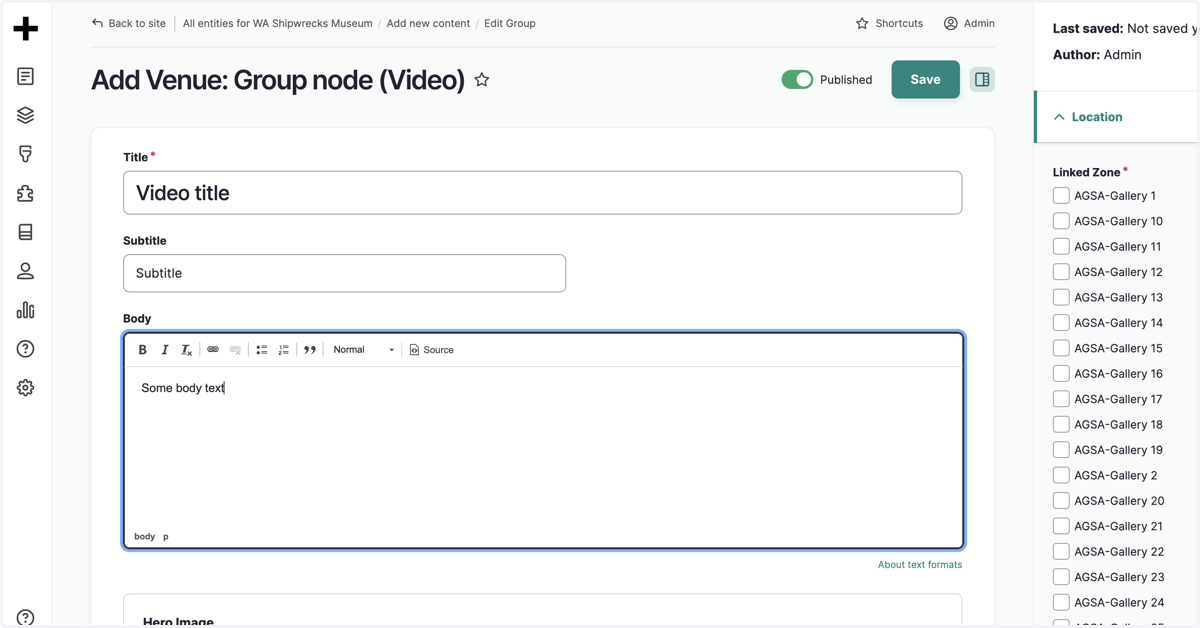Open the puzzle piece Extend icon
1200x628 pixels.
click(26, 193)
